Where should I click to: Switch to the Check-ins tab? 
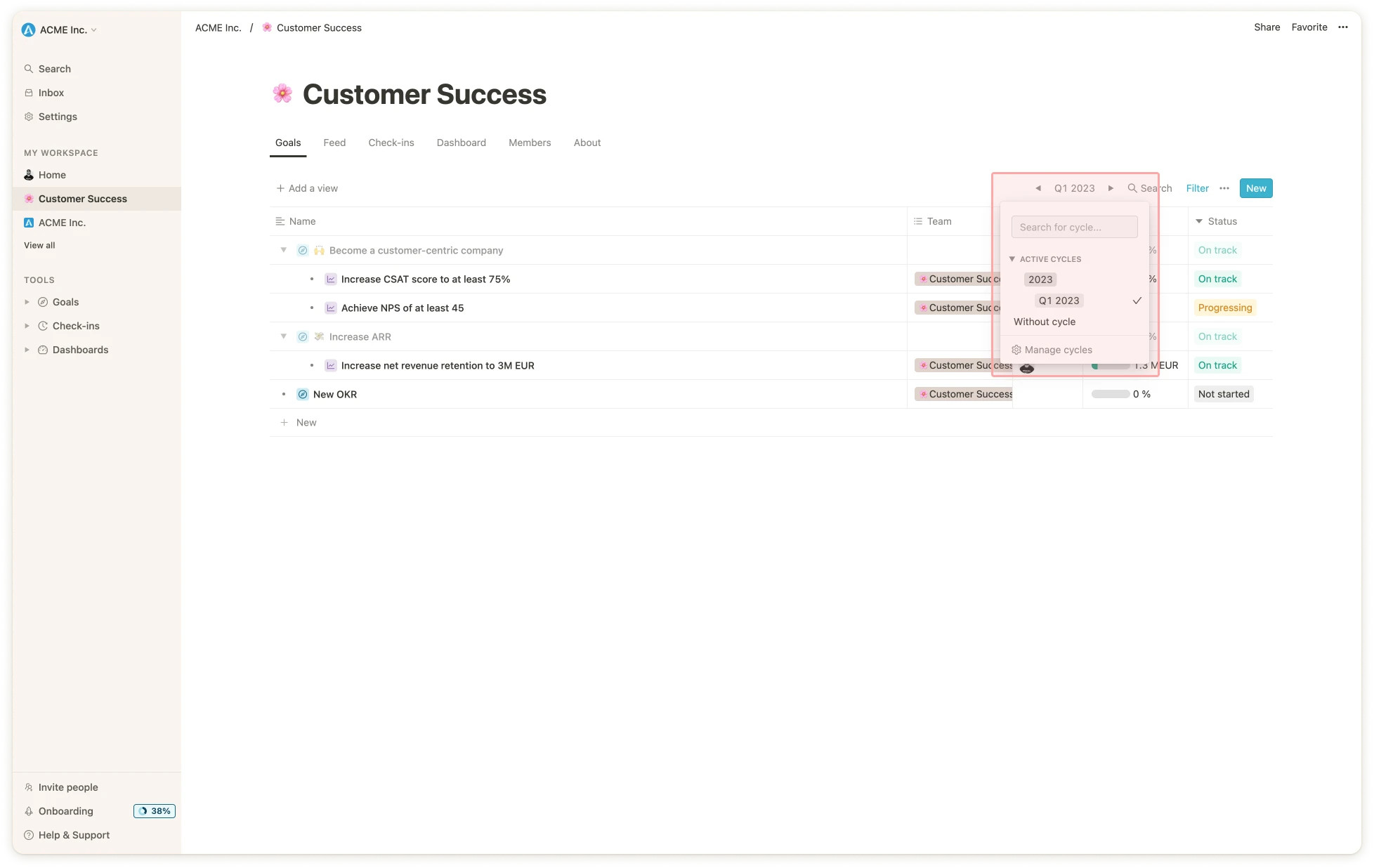pyautogui.click(x=391, y=143)
